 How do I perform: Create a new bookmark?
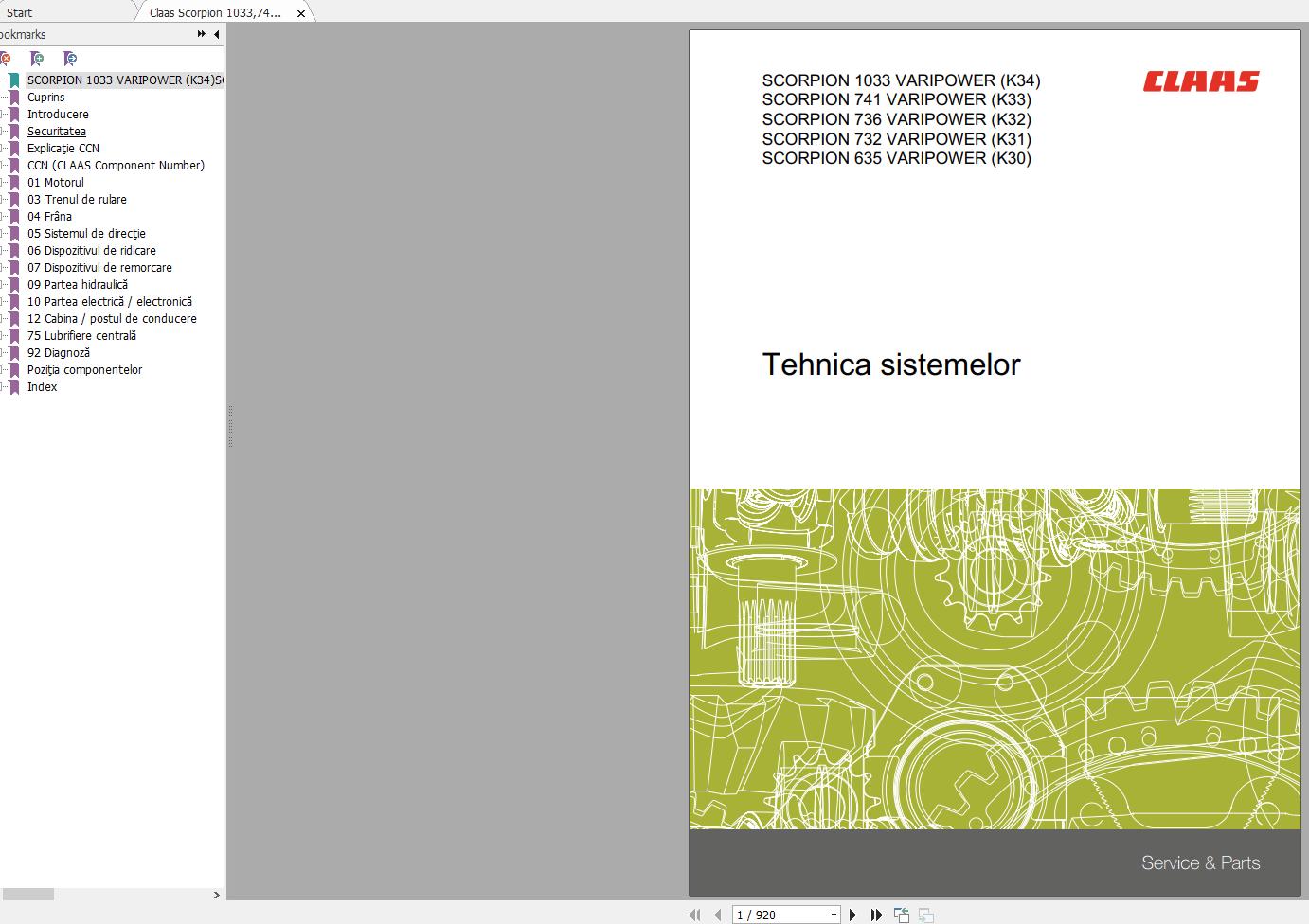click(x=39, y=59)
